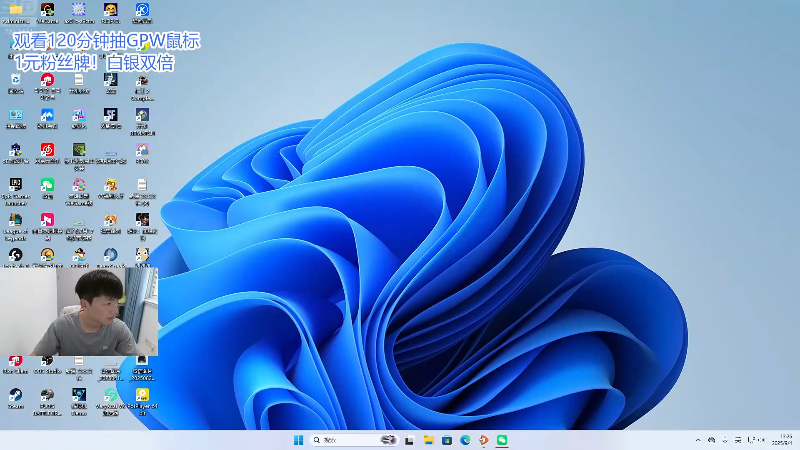Open the Administrator folder on desktop
The width and height of the screenshot is (800, 450).
(x=16, y=12)
